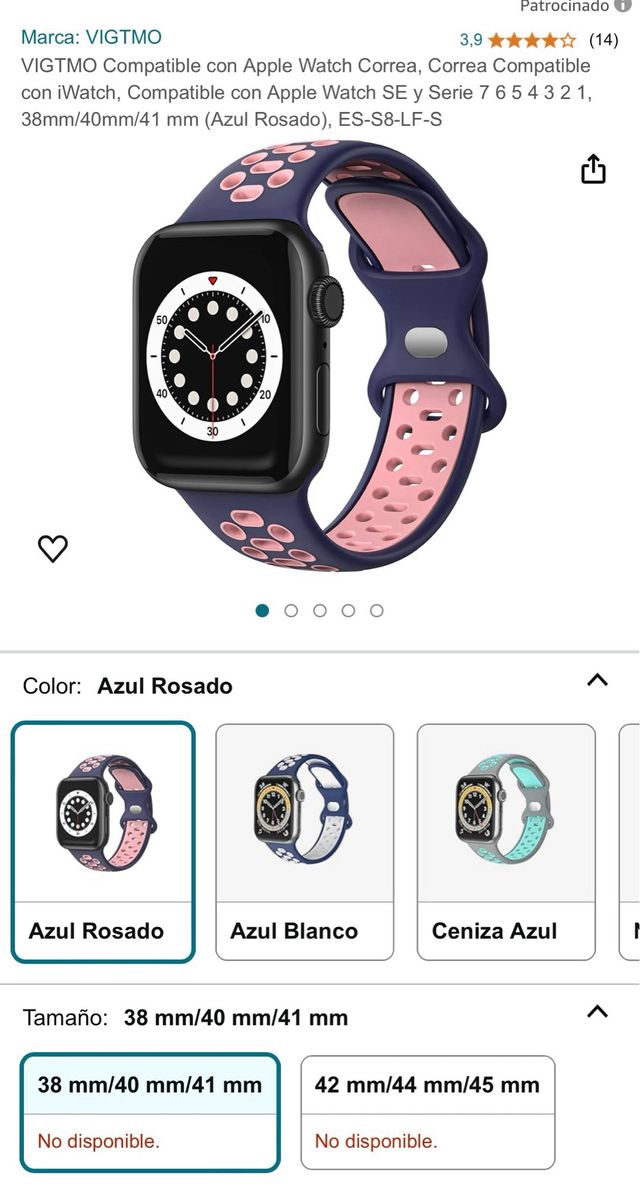Collapse the Tamaño section chevron
This screenshot has height=1186, width=640.
tap(598, 1011)
